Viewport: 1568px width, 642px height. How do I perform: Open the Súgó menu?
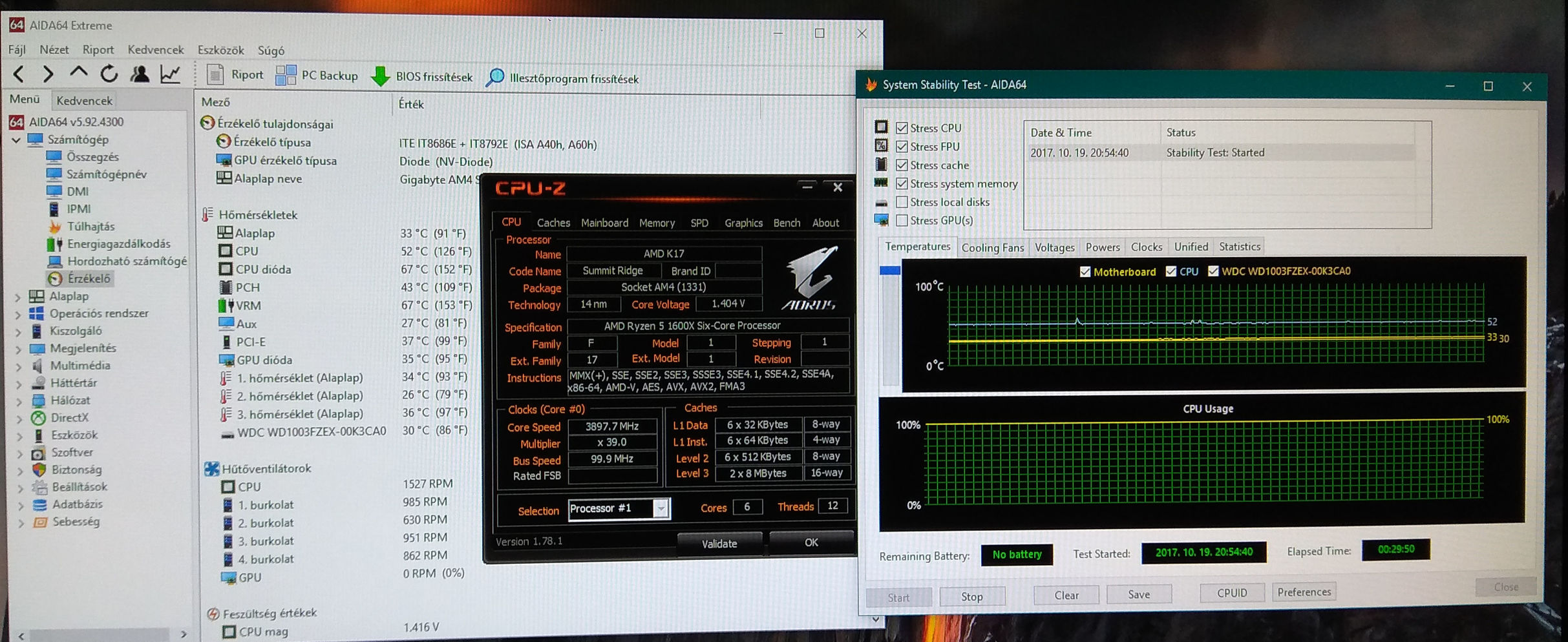(x=271, y=50)
